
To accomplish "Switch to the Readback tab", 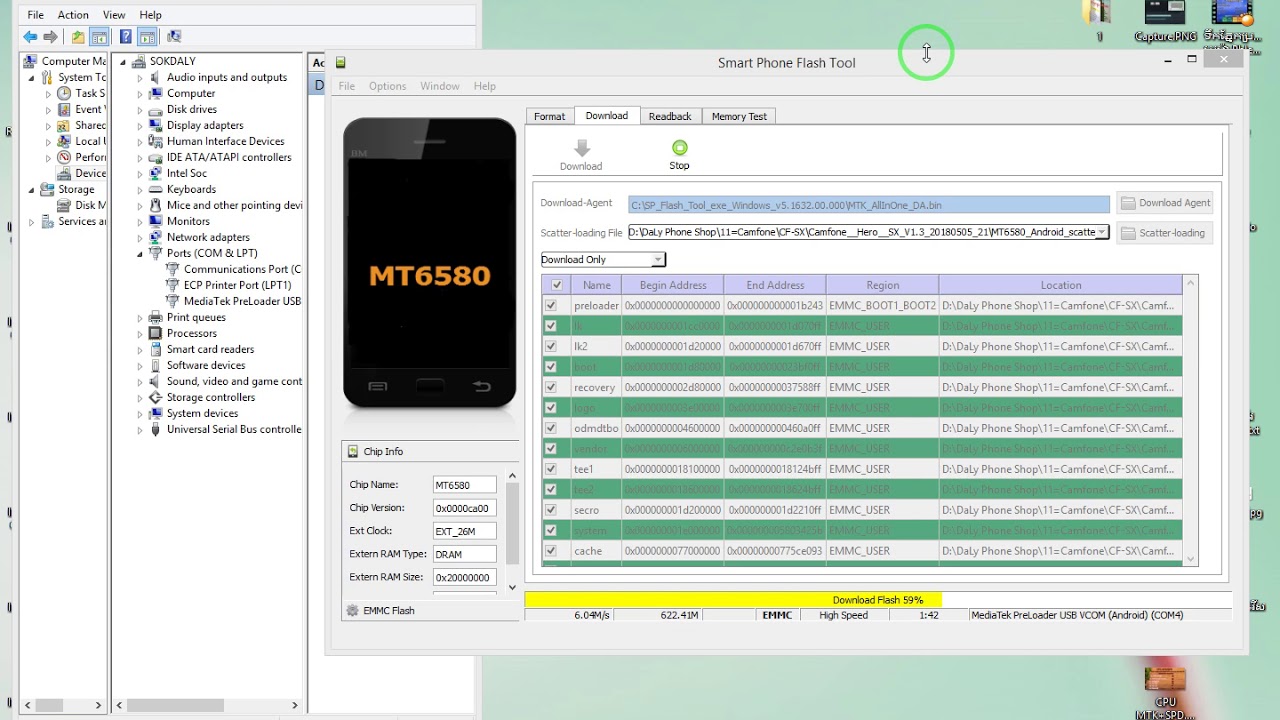I will point(670,117).
